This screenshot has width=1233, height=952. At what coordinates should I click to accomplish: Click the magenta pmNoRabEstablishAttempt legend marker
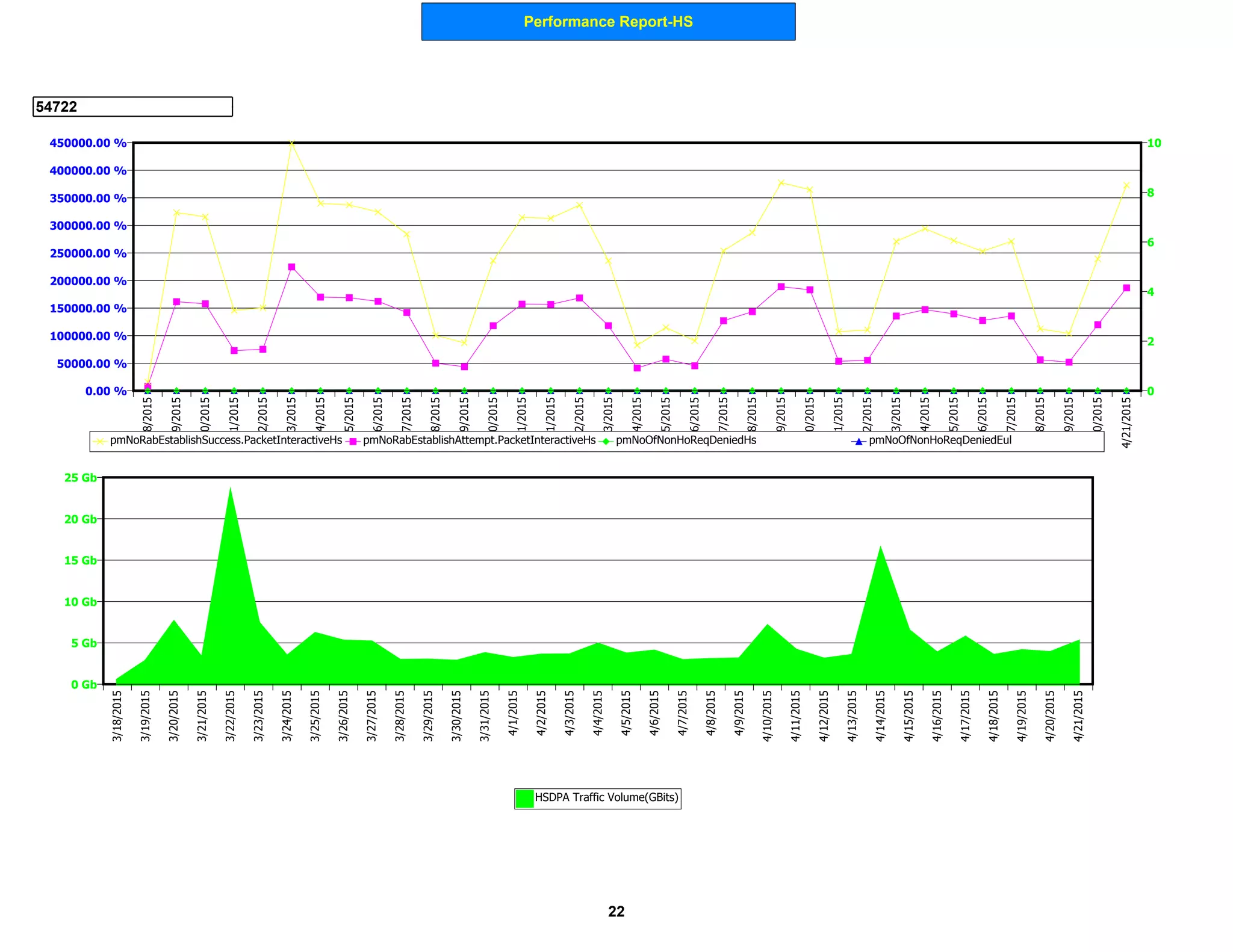point(353,441)
